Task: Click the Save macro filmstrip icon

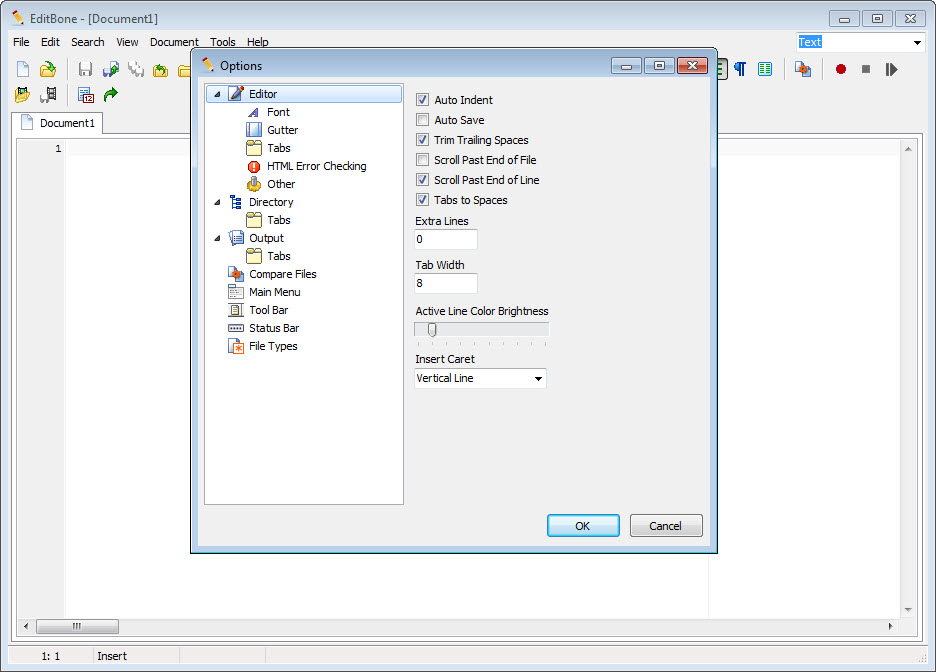Action: pos(48,94)
